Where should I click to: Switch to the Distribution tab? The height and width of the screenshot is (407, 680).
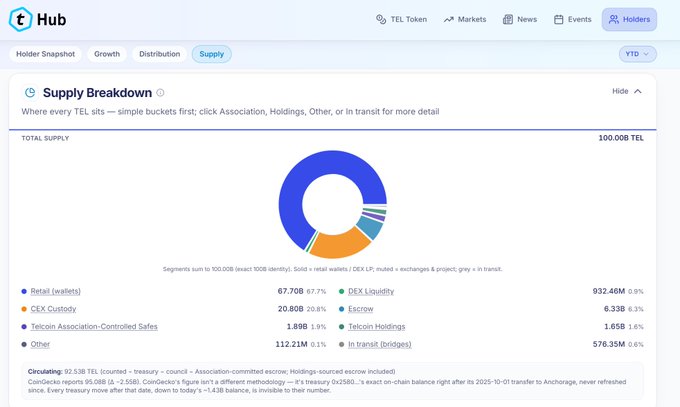(160, 54)
